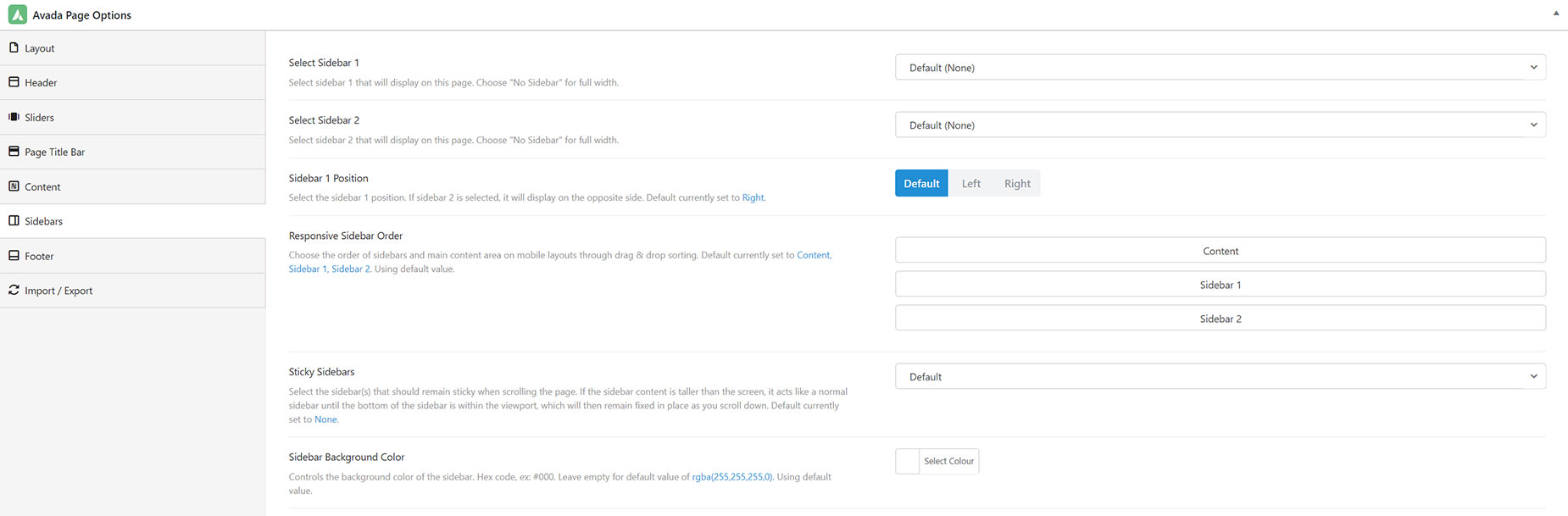1568x516 pixels.
Task: Click the Sidebar Background Color label
Action: pyautogui.click(x=347, y=458)
